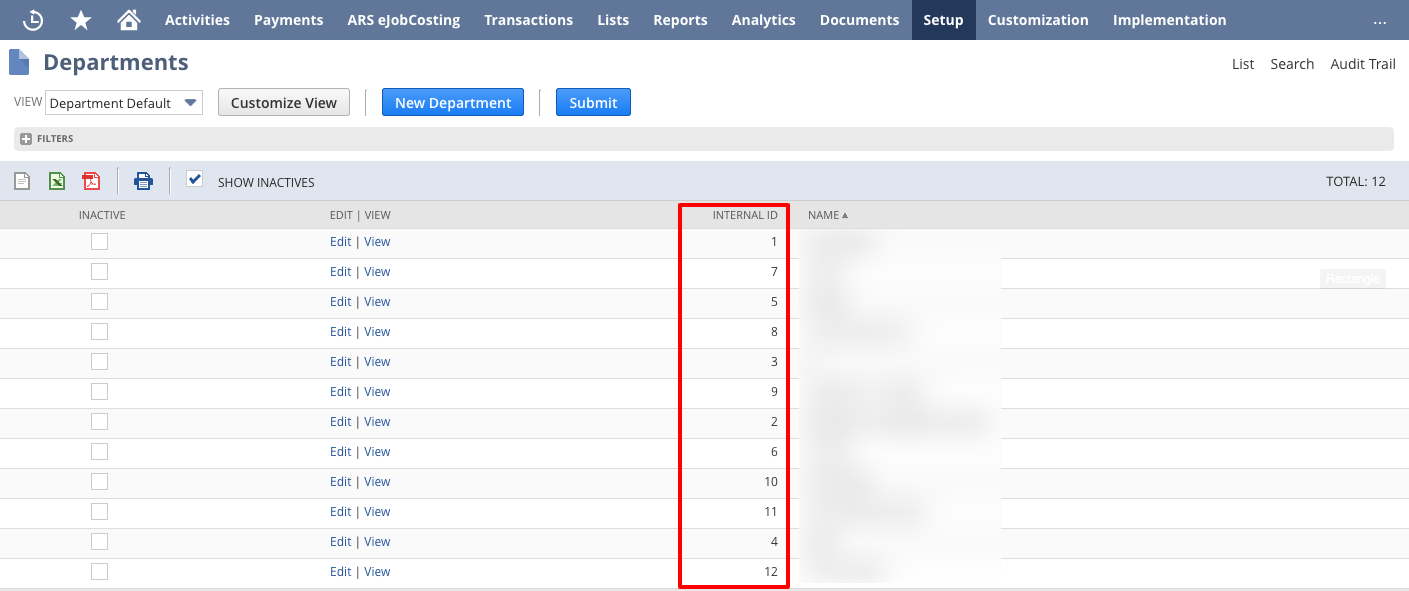1409x591 pixels.
Task: Navigate to the Reports menu
Action: (680, 19)
